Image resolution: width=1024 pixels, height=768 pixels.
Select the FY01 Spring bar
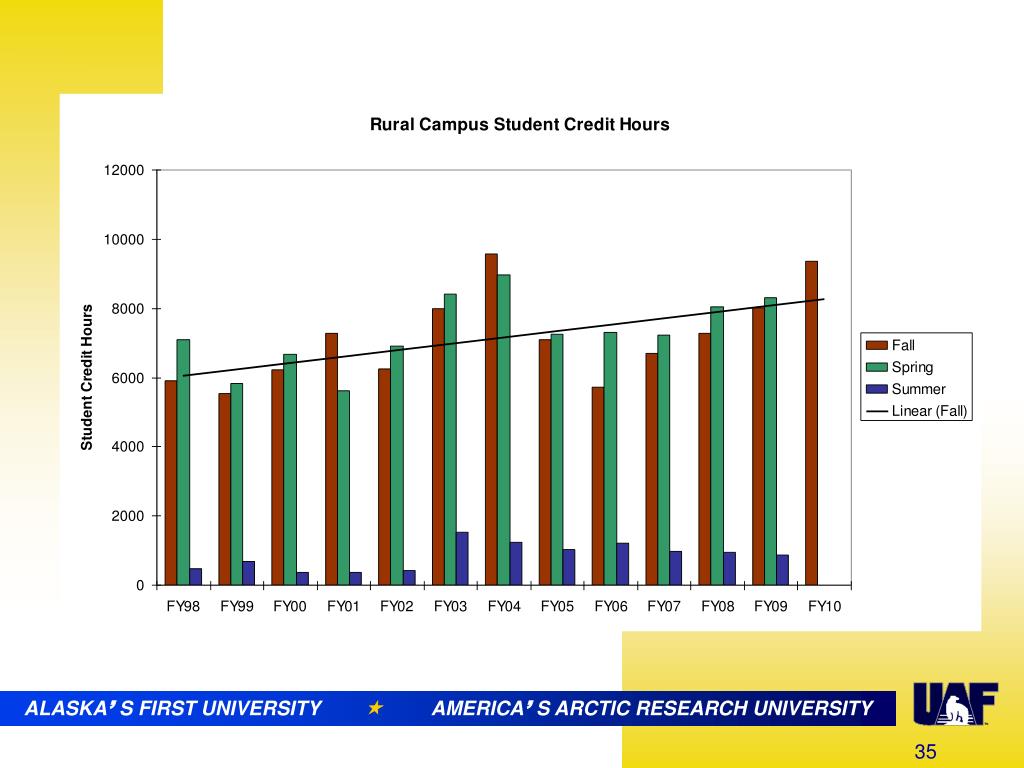click(344, 488)
